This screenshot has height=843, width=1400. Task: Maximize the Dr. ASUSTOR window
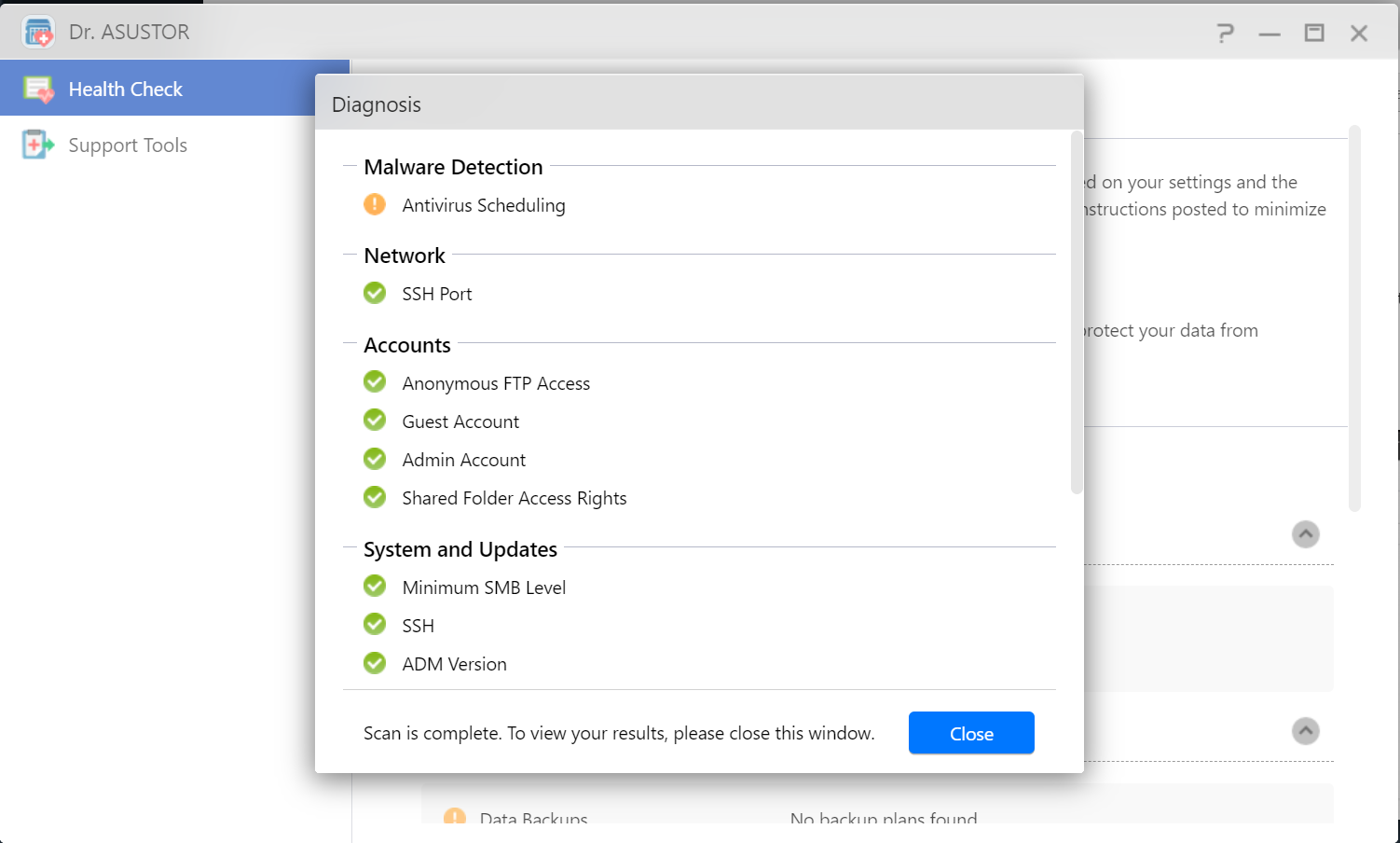pyautogui.click(x=1314, y=34)
